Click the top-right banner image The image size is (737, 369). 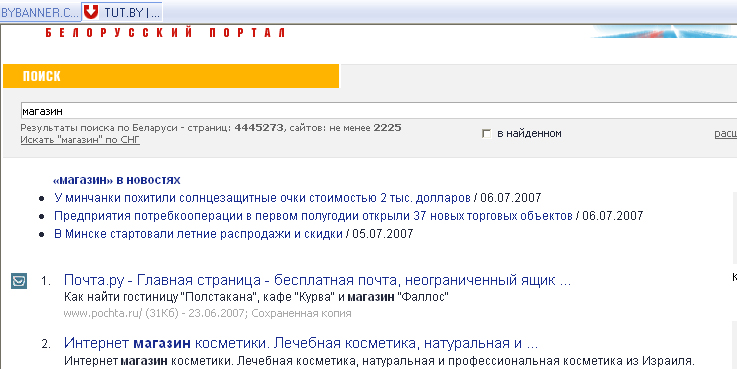(664, 31)
